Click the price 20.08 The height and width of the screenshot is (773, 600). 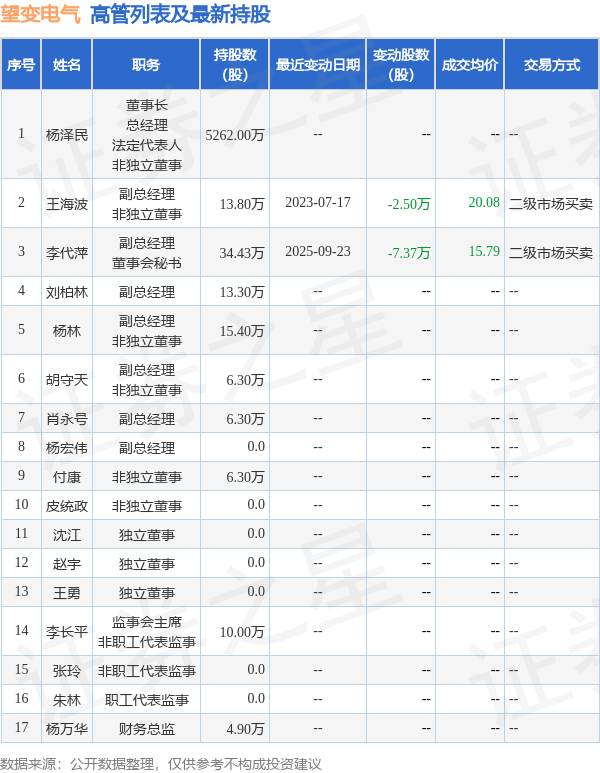pyautogui.click(x=484, y=202)
